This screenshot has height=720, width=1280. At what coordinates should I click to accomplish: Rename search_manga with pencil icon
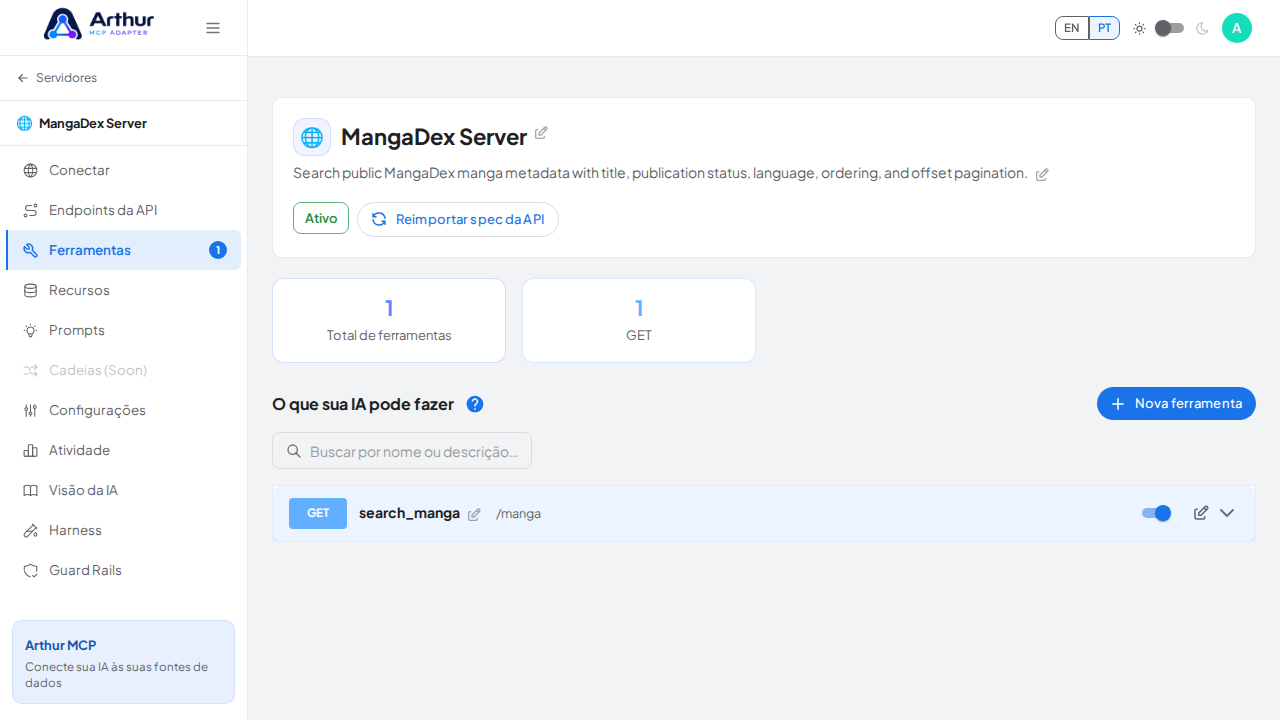474,514
